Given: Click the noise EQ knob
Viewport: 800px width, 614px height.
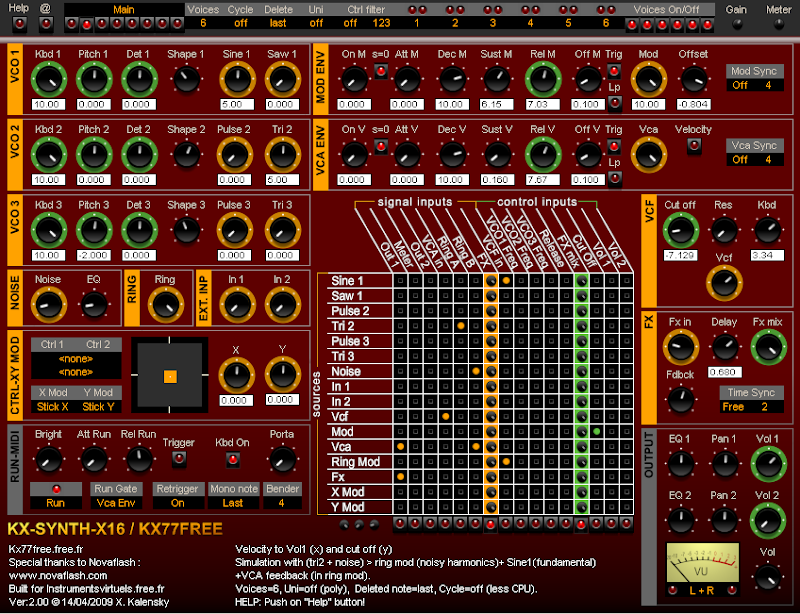Looking at the screenshot, I should (x=94, y=305).
